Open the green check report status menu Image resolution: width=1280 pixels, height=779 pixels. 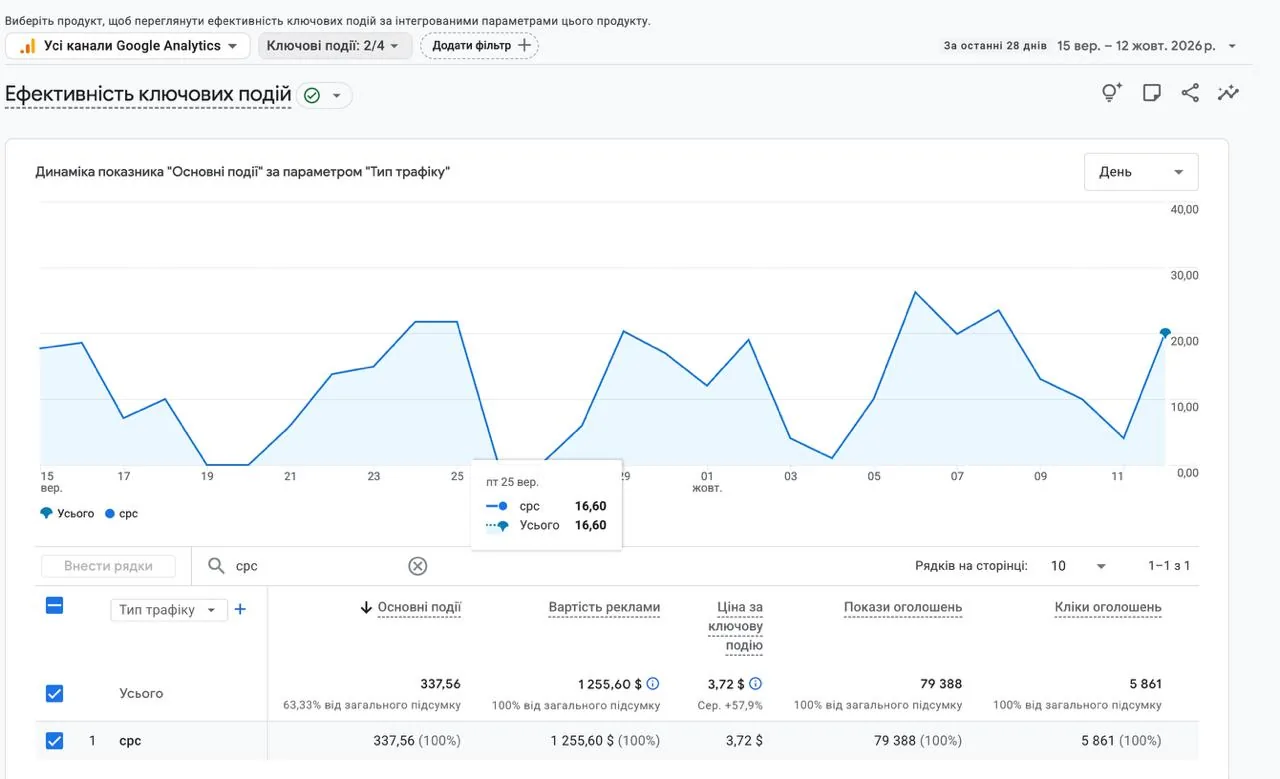[x=324, y=95]
